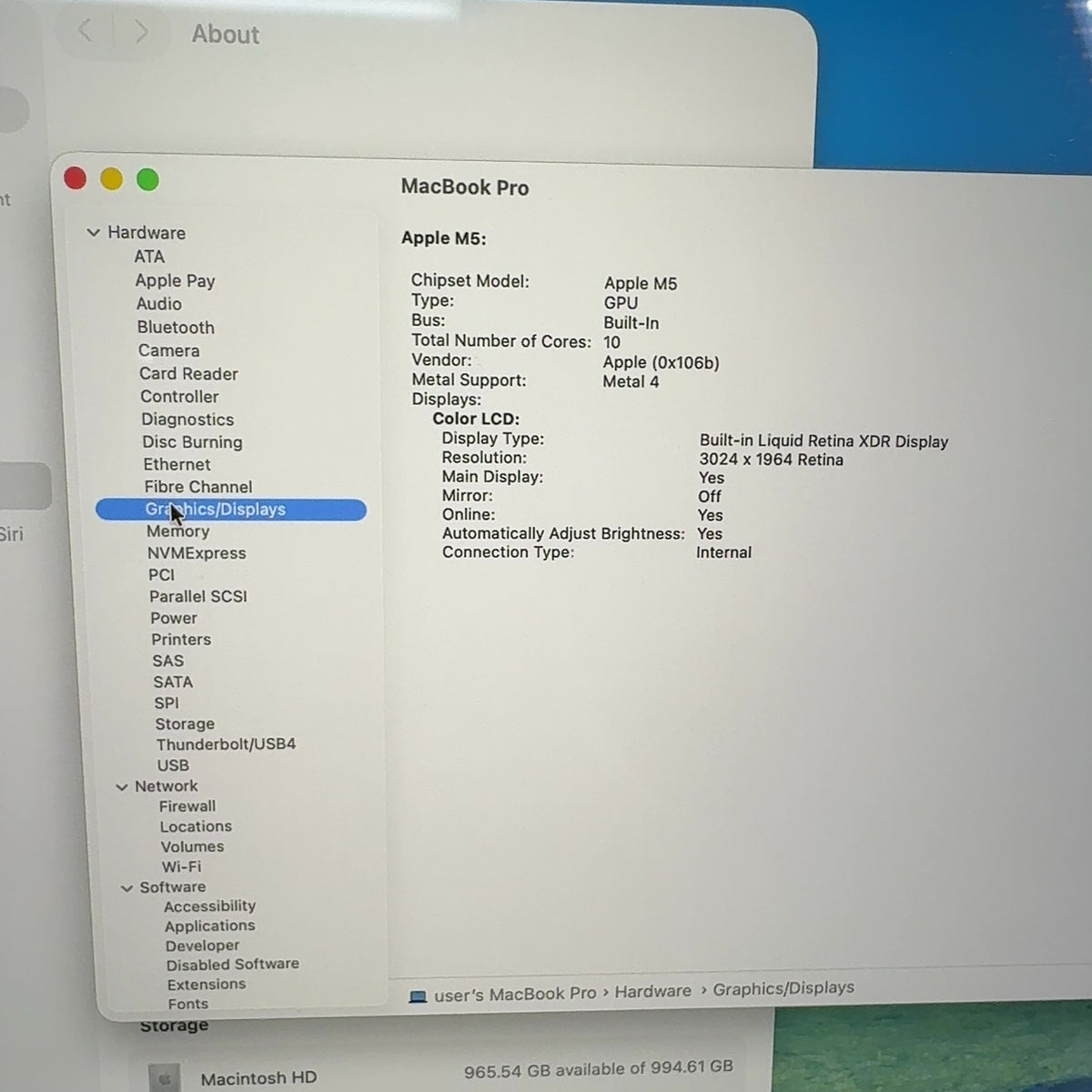This screenshot has height=1092, width=1092.
Task: Select Parallel SCSI in the sidebar
Action: point(198,597)
